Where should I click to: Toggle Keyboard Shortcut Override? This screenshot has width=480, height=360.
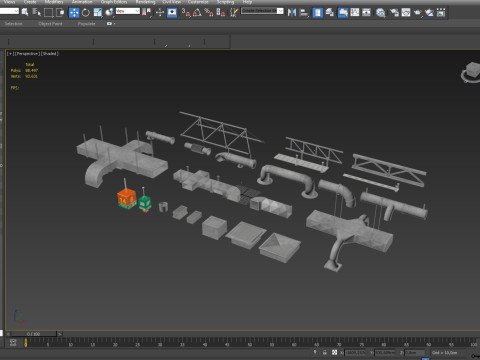(172, 12)
